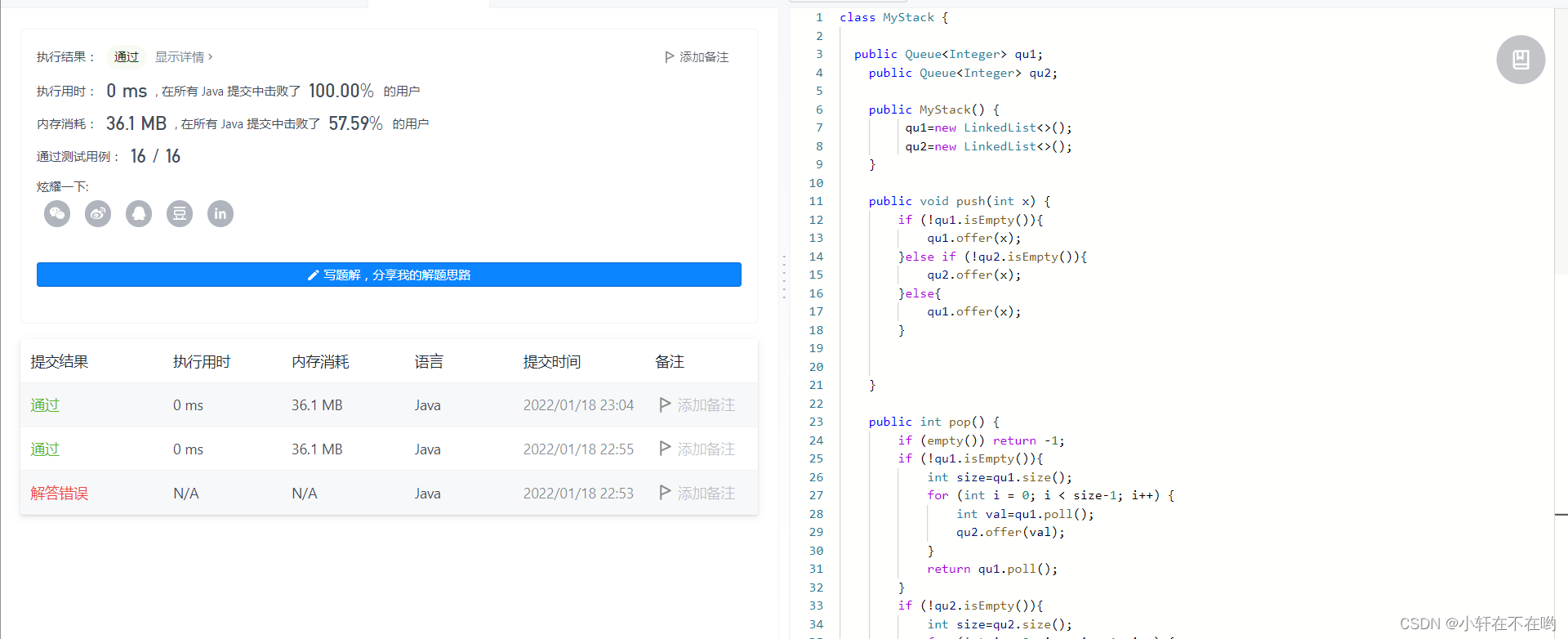Click code line return qu1.poll();

pyautogui.click(x=992, y=569)
